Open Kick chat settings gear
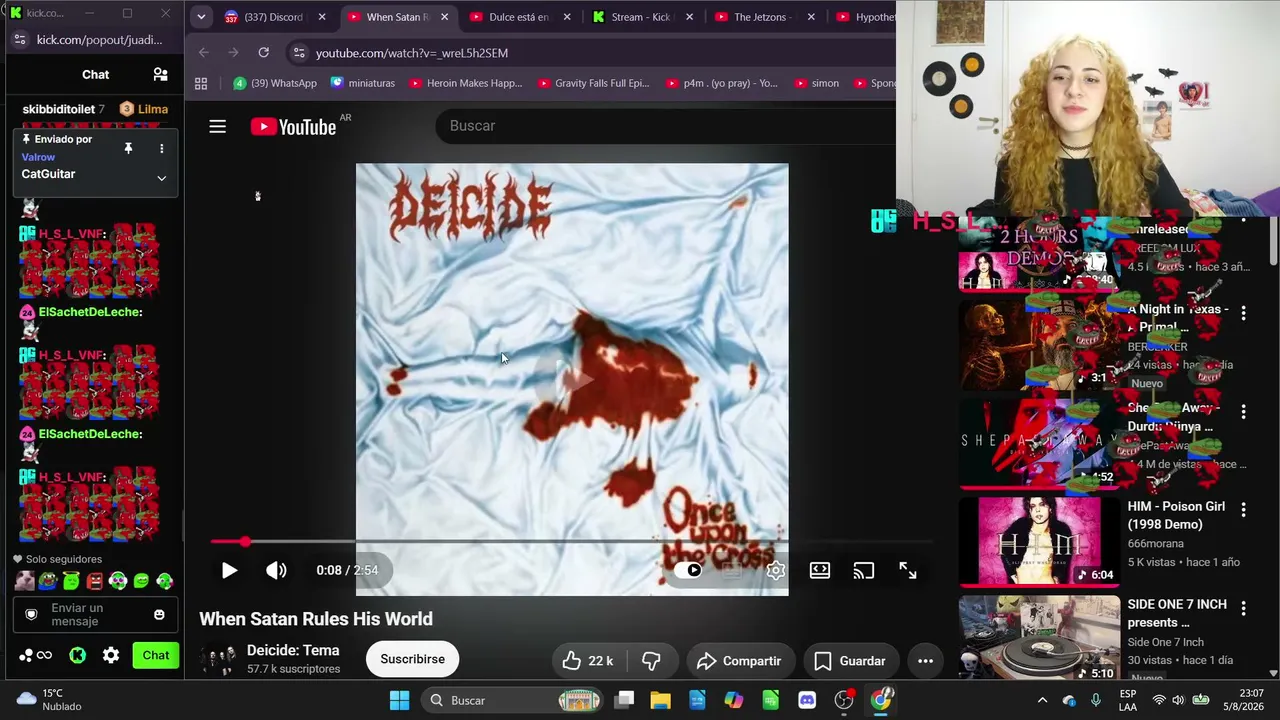1280x720 pixels. pyautogui.click(x=111, y=655)
